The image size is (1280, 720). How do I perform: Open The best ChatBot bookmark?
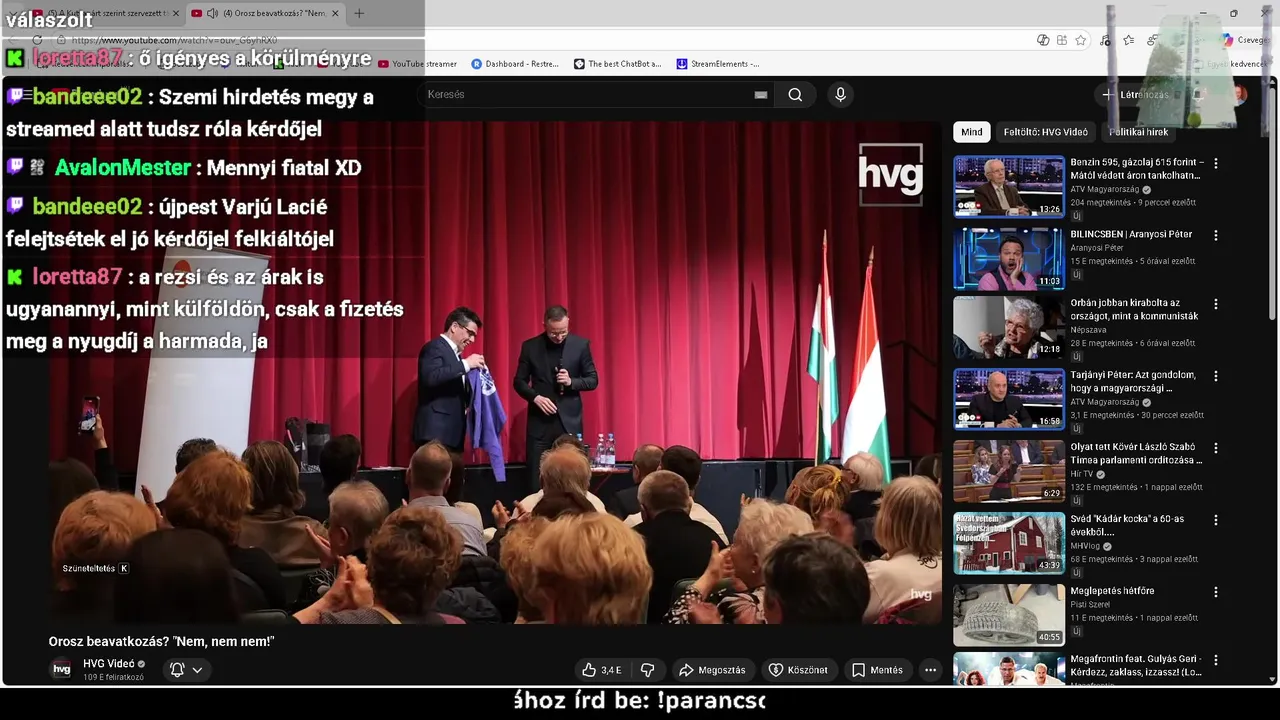(617, 64)
